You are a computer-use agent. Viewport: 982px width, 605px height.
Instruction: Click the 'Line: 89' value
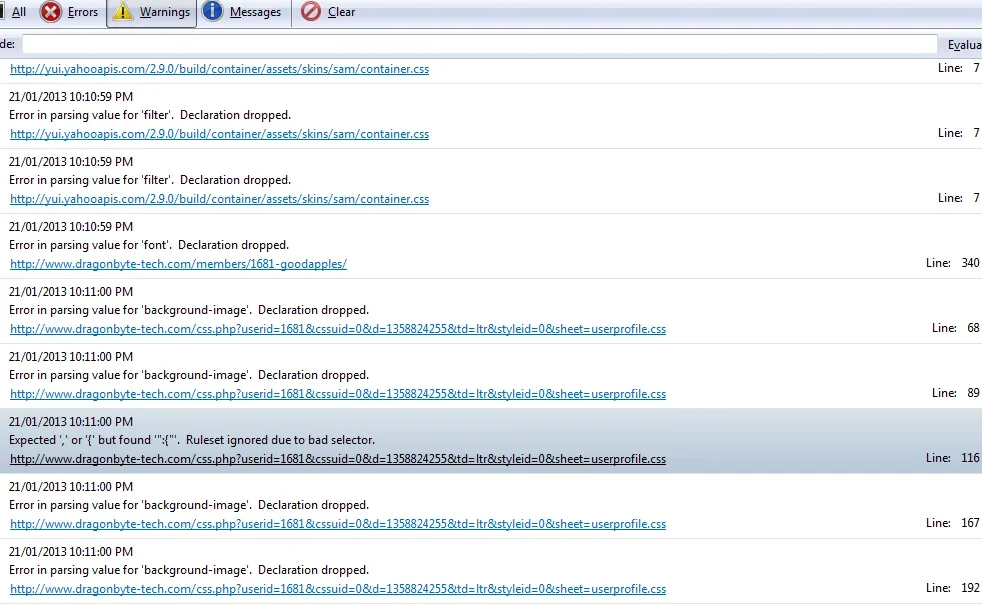[x=956, y=393]
